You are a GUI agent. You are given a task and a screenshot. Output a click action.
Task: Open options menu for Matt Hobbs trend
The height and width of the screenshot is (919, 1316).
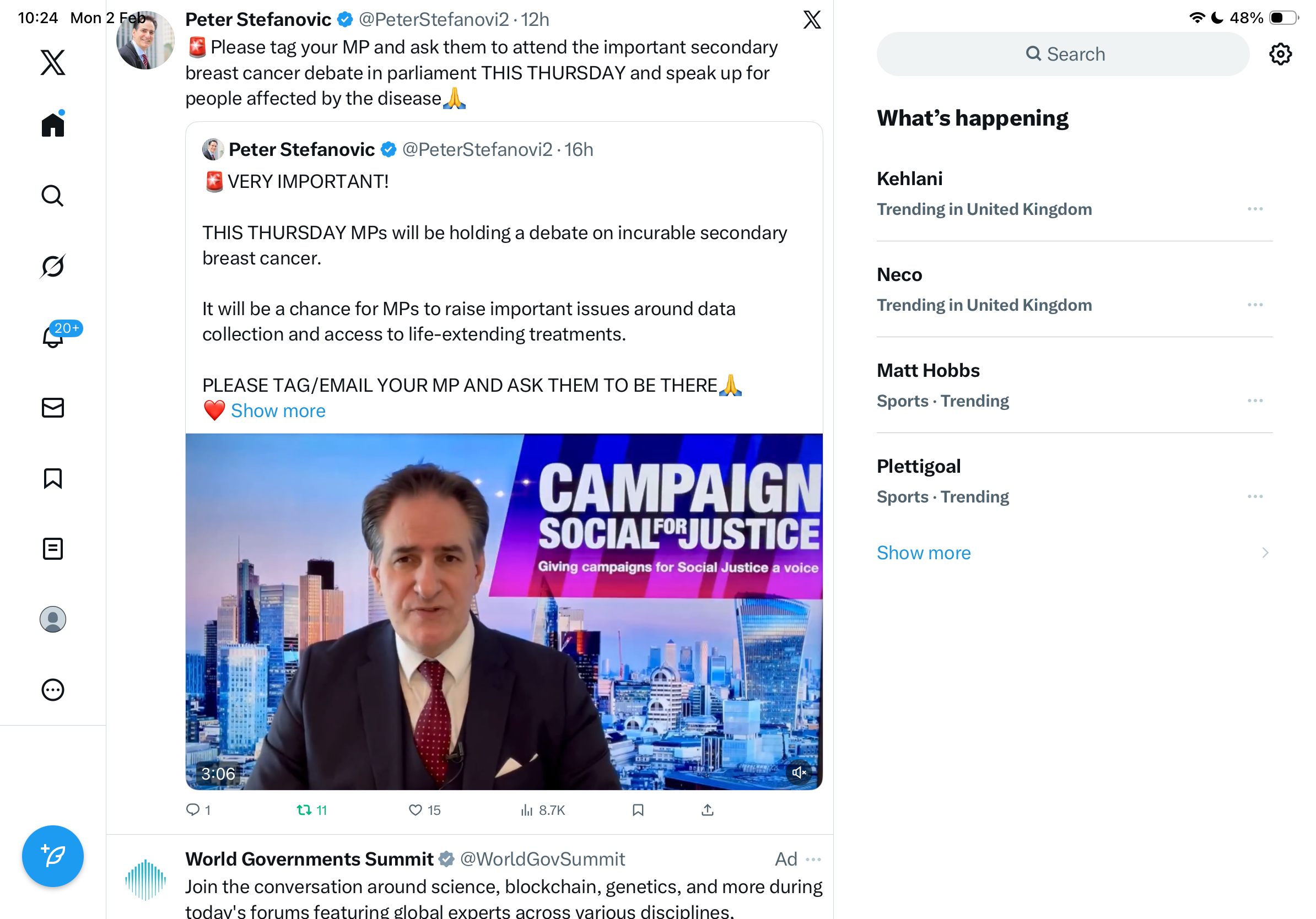click(x=1255, y=401)
